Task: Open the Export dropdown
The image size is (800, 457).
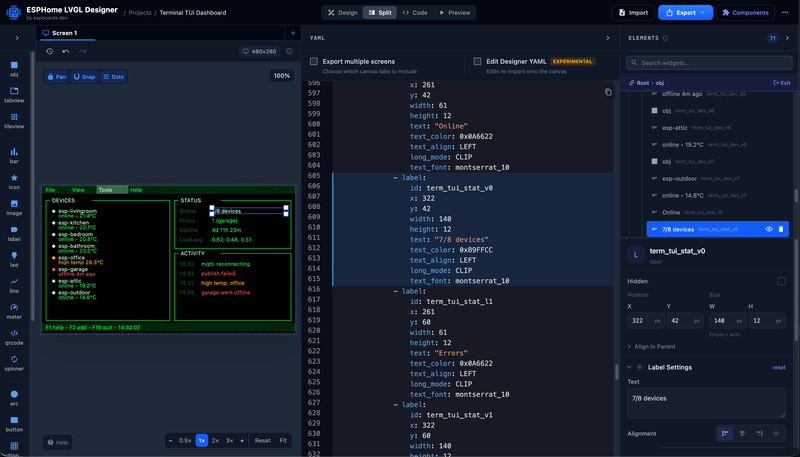Action: coord(685,13)
